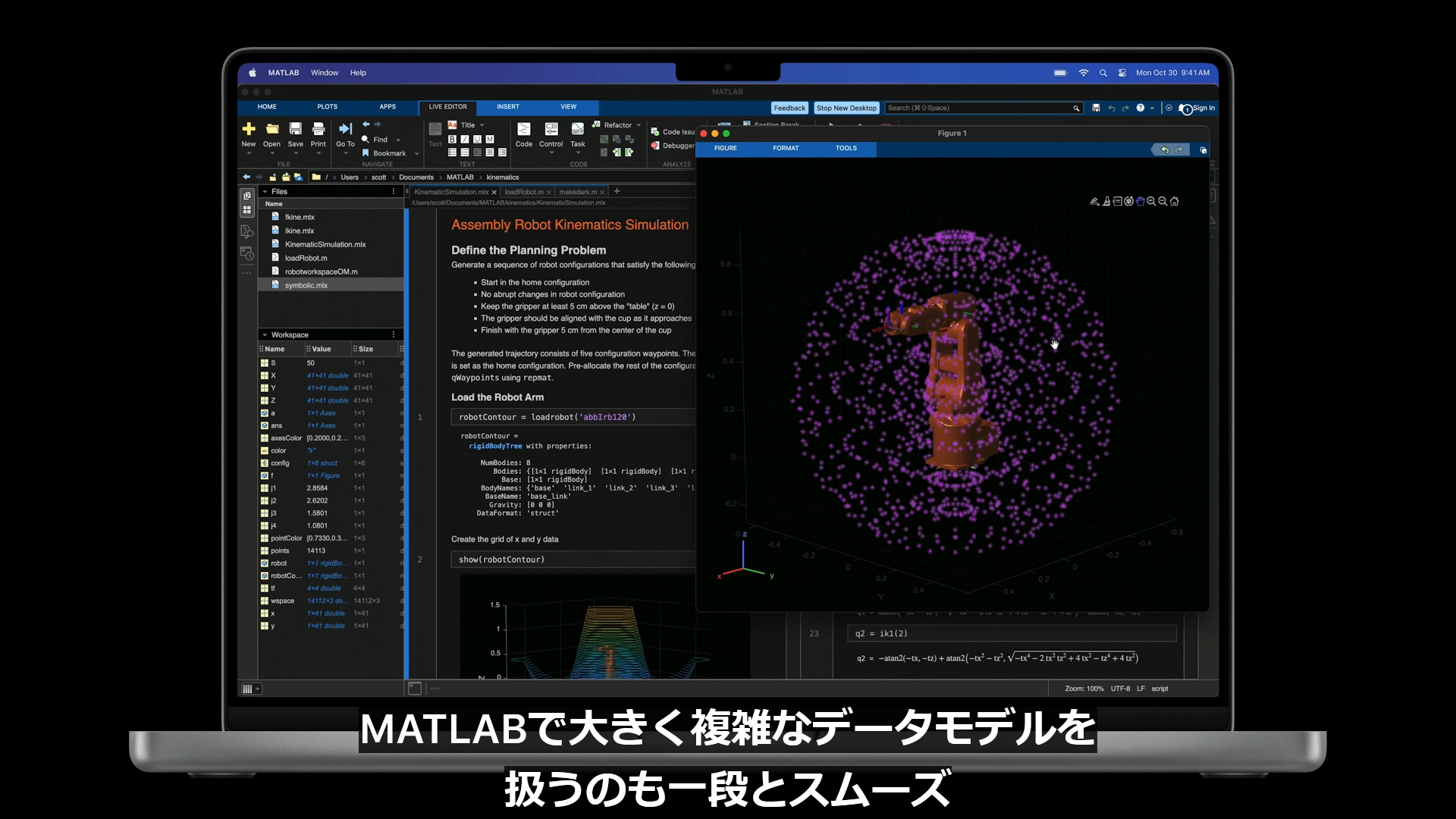1456x819 pixels.
Task: Toggle the Underline text formatting button
Action: [x=477, y=140]
